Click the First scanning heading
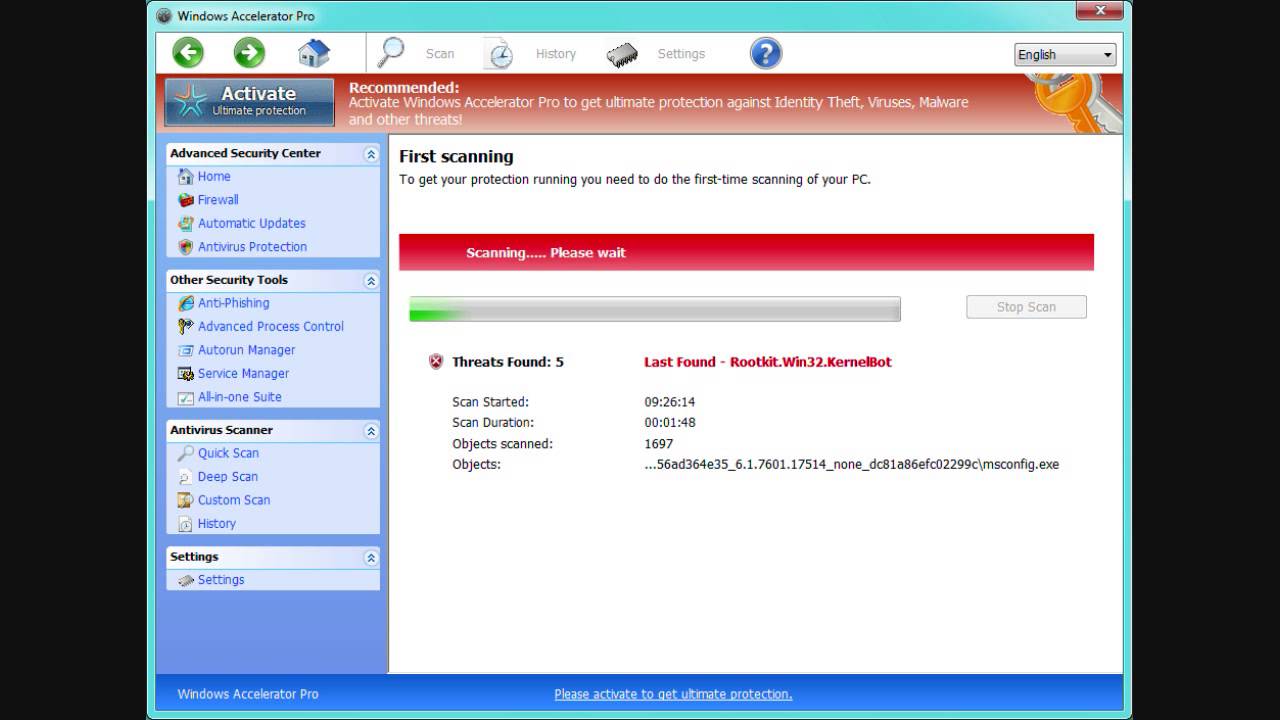The image size is (1280, 720). coord(456,157)
